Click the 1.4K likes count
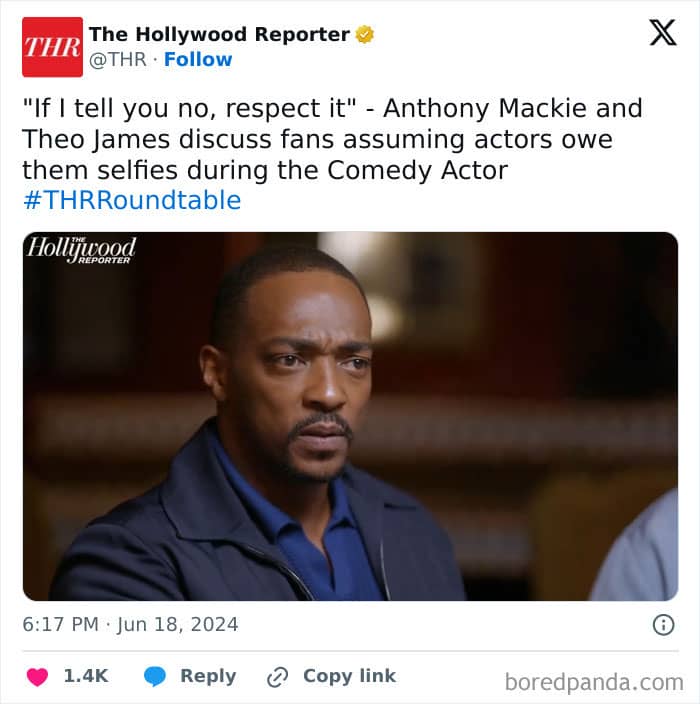 (x=86, y=676)
